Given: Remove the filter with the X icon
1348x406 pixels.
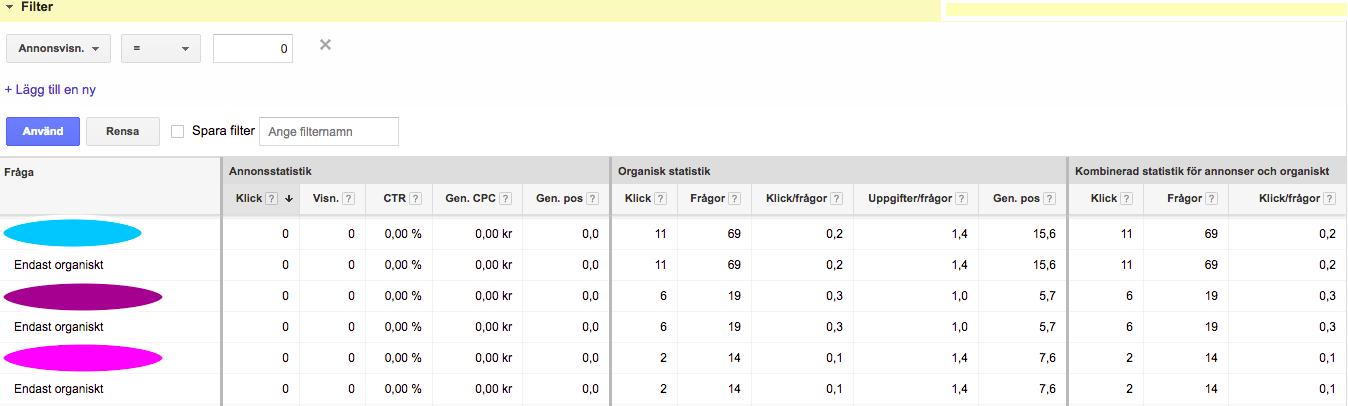Looking at the screenshot, I should (x=325, y=45).
